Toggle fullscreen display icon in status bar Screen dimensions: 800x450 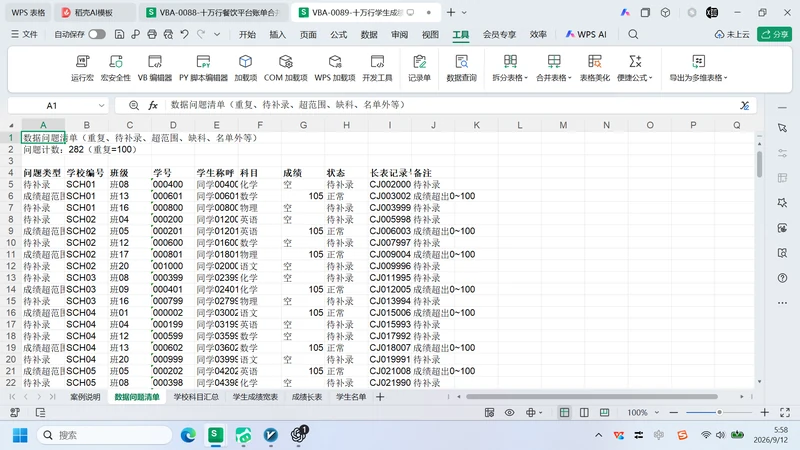[x=785, y=412]
